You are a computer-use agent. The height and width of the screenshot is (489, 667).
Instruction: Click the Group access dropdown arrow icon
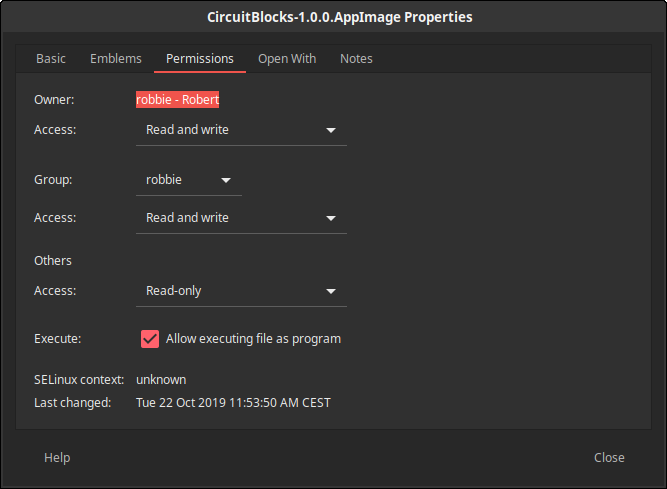coord(331,218)
